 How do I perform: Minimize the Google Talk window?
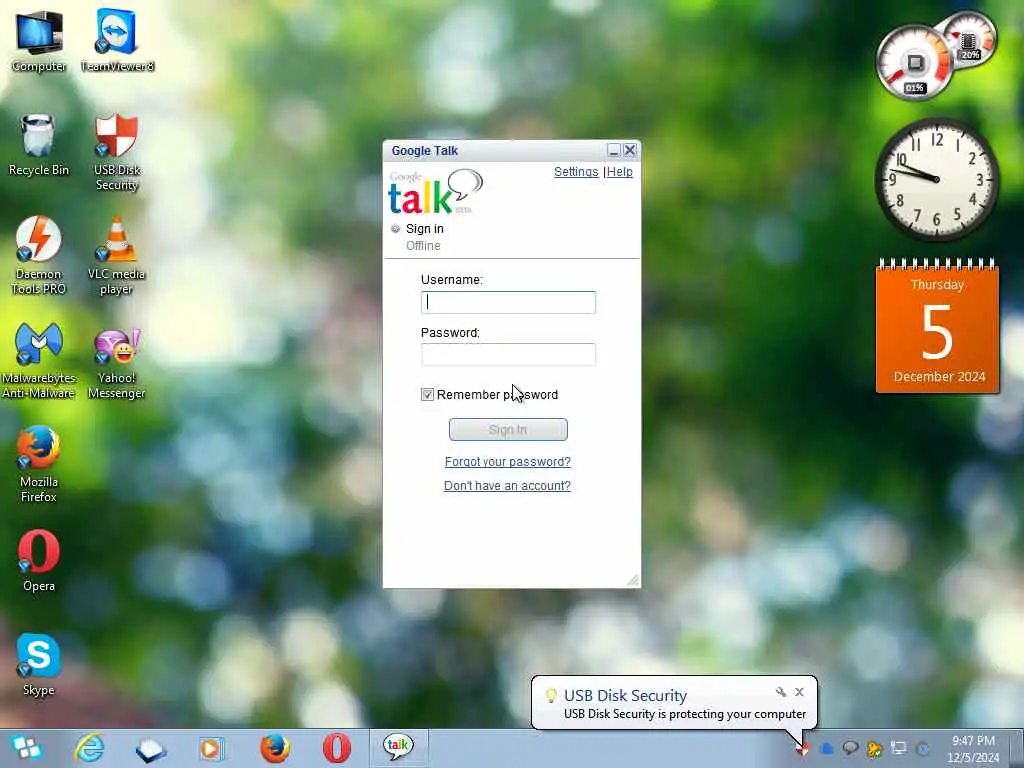click(x=613, y=151)
